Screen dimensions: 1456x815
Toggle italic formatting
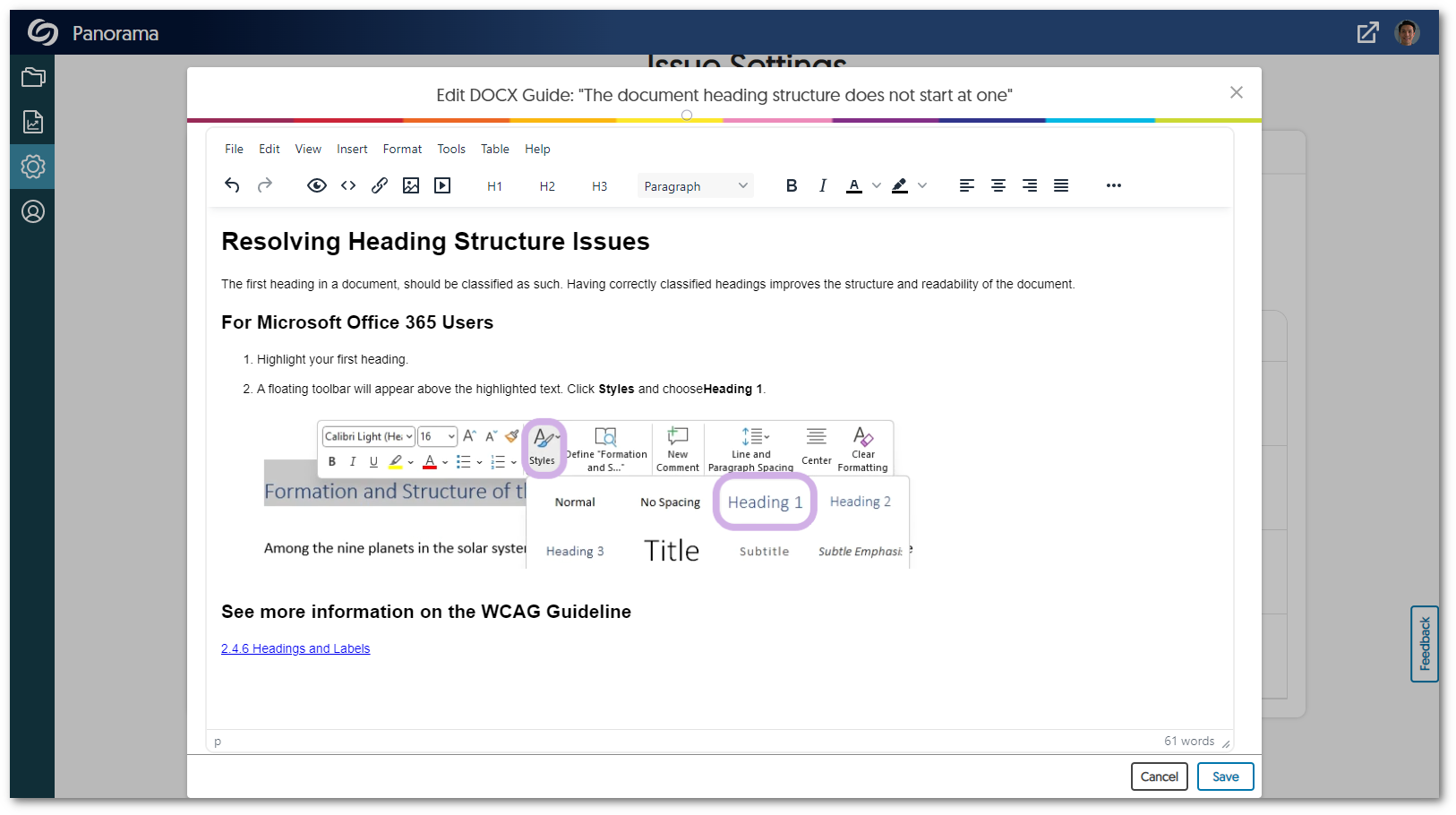click(x=822, y=185)
